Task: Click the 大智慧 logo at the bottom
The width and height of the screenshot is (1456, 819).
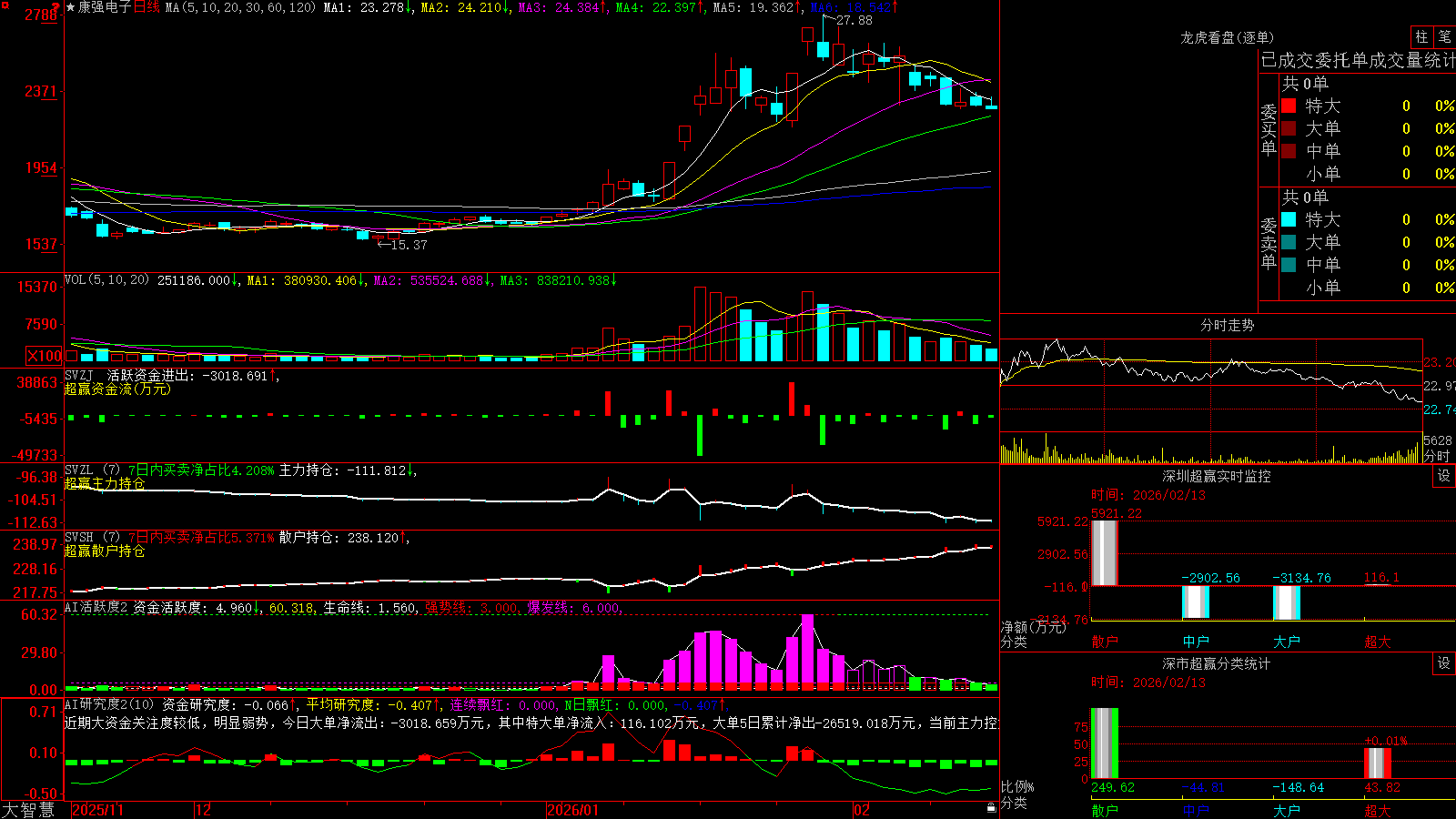Action: tap(28, 810)
